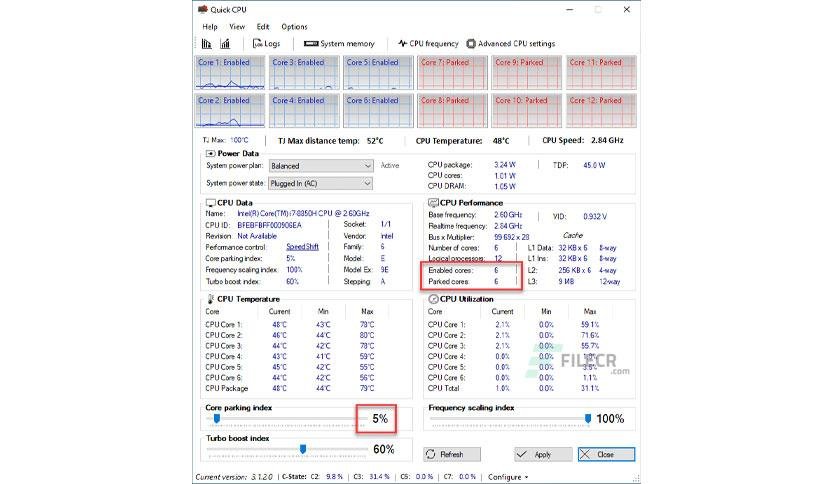This screenshot has height=484, width=836.
Task: Click the VID 0.932 V value
Action: 594,216
